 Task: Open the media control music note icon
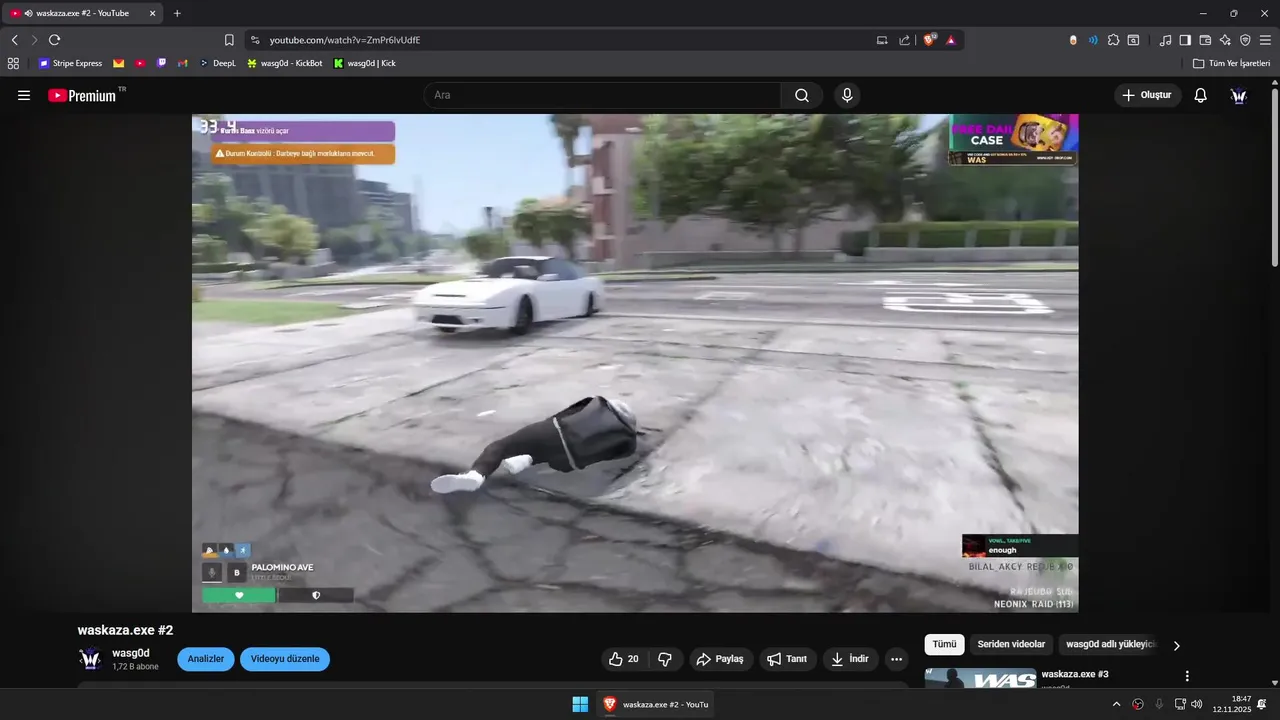pyautogui.click(x=1165, y=40)
